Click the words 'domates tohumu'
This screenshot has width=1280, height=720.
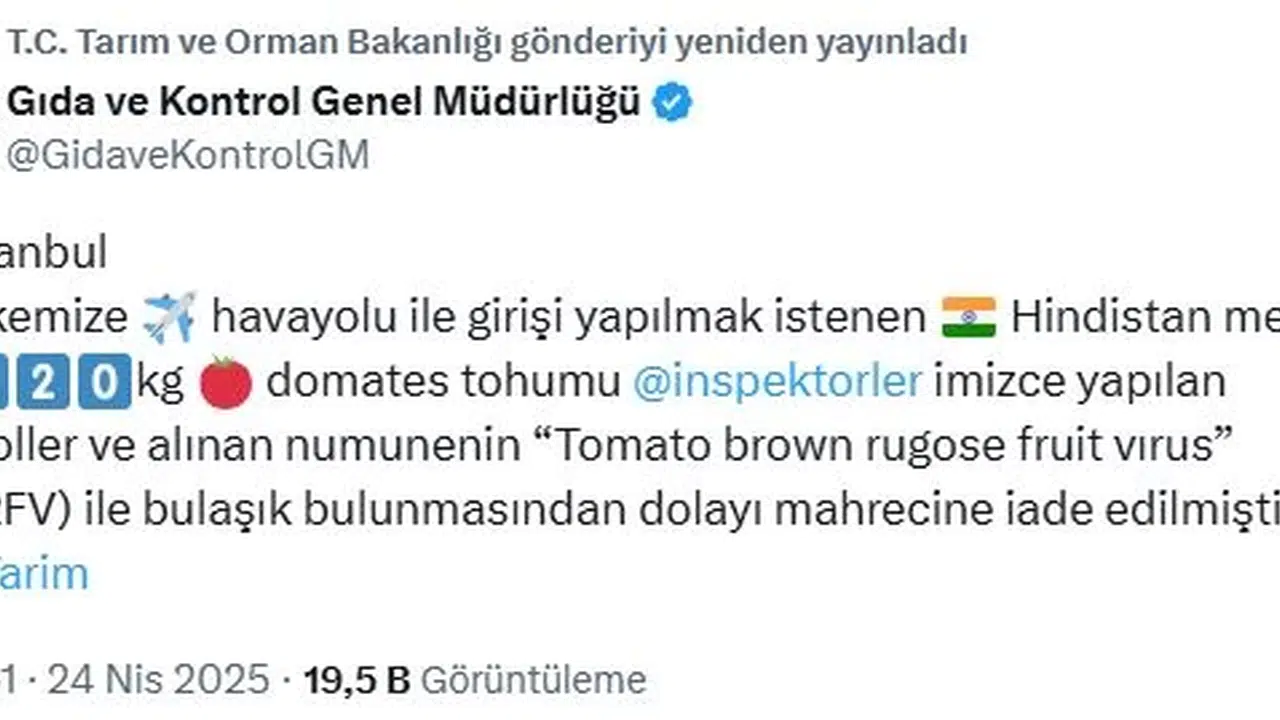point(443,383)
